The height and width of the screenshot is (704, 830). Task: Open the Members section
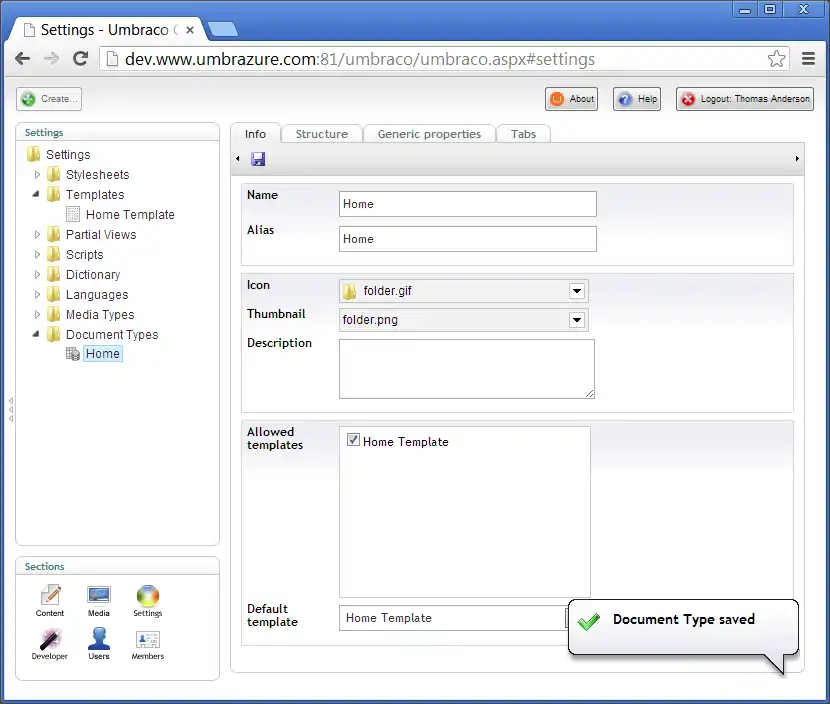[x=148, y=644]
